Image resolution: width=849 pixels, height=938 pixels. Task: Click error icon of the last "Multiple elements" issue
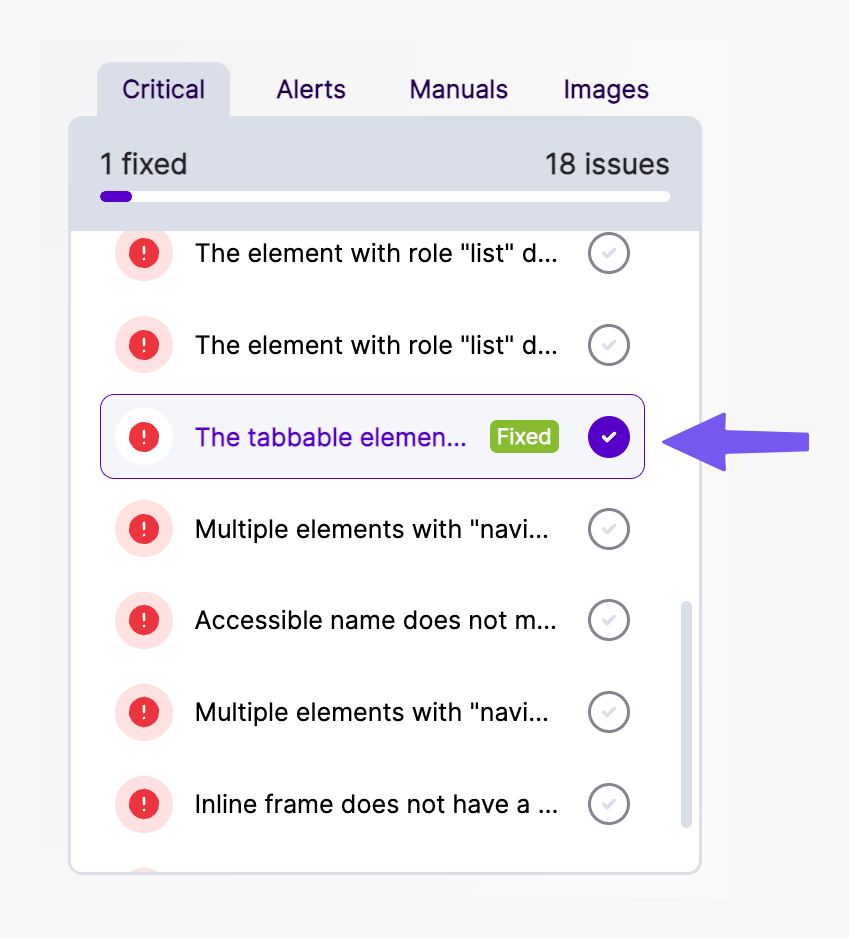(144, 712)
